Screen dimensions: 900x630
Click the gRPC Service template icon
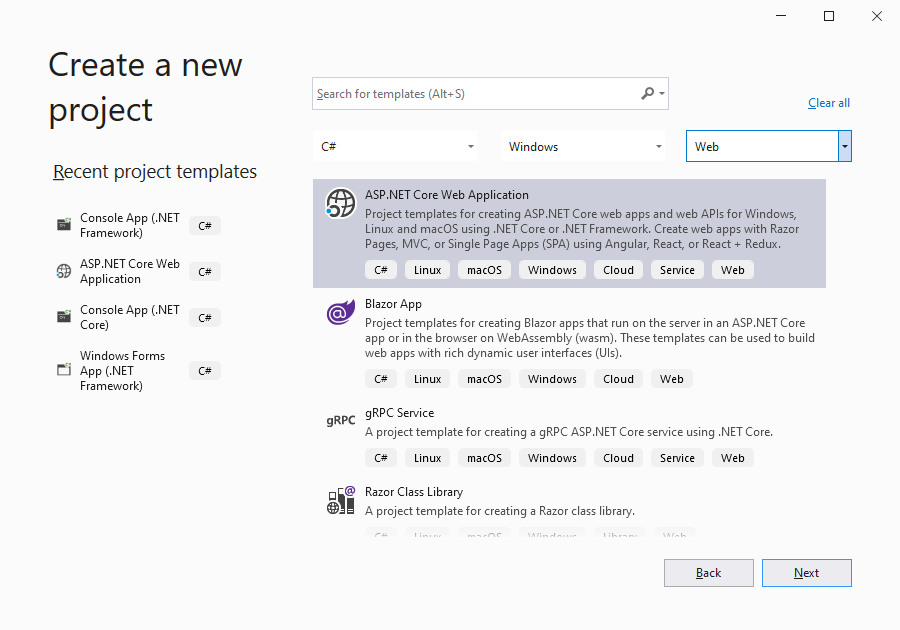click(x=341, y=421)
